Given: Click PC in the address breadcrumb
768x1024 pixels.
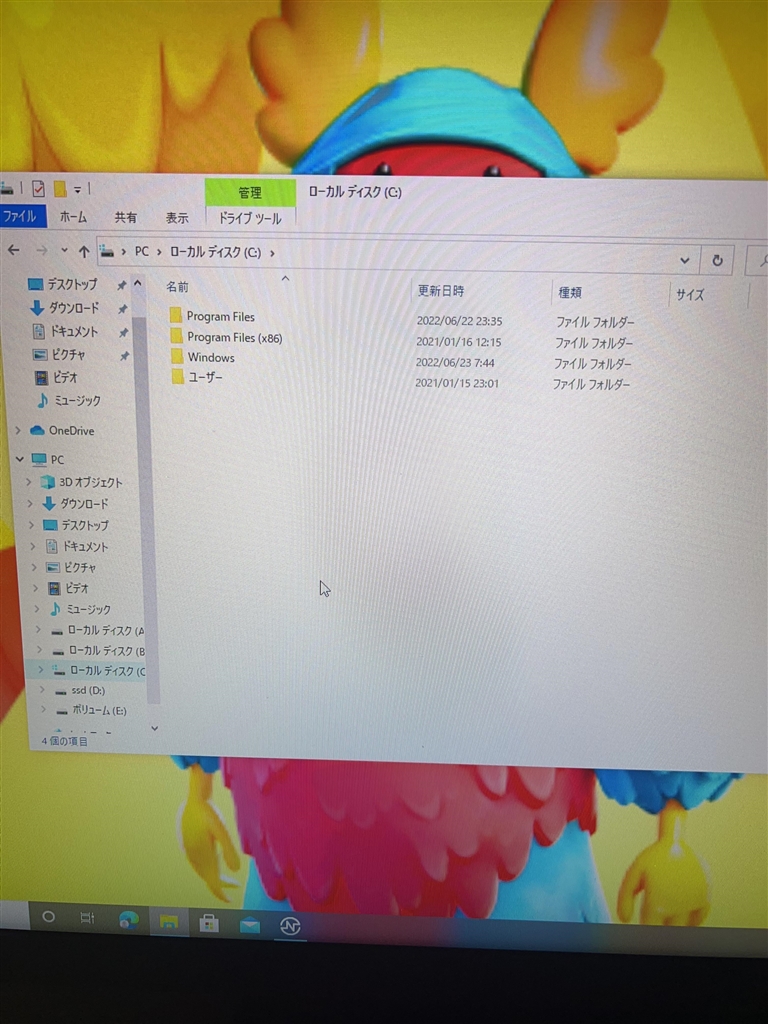Looking at the screenshot, I should (142, 251).
